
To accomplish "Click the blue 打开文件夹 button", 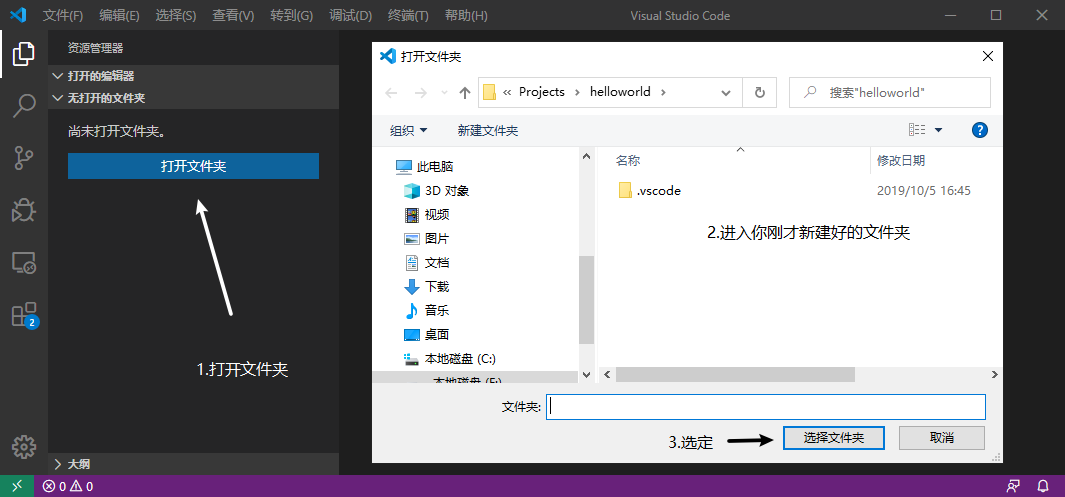I will click(x=194, y=166).
